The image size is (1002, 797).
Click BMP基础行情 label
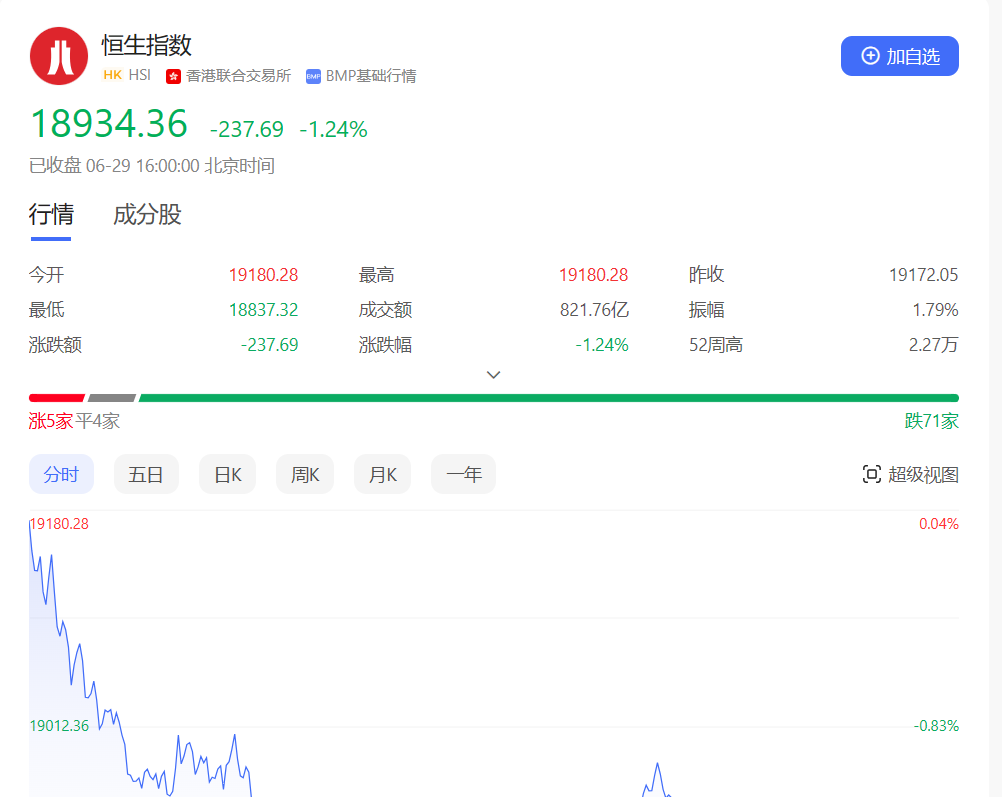(371, 76)
